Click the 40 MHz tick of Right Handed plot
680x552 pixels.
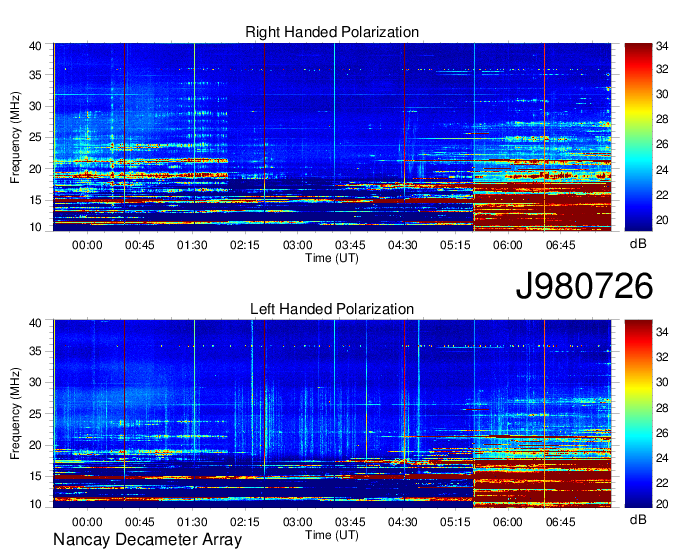(35, 46)
